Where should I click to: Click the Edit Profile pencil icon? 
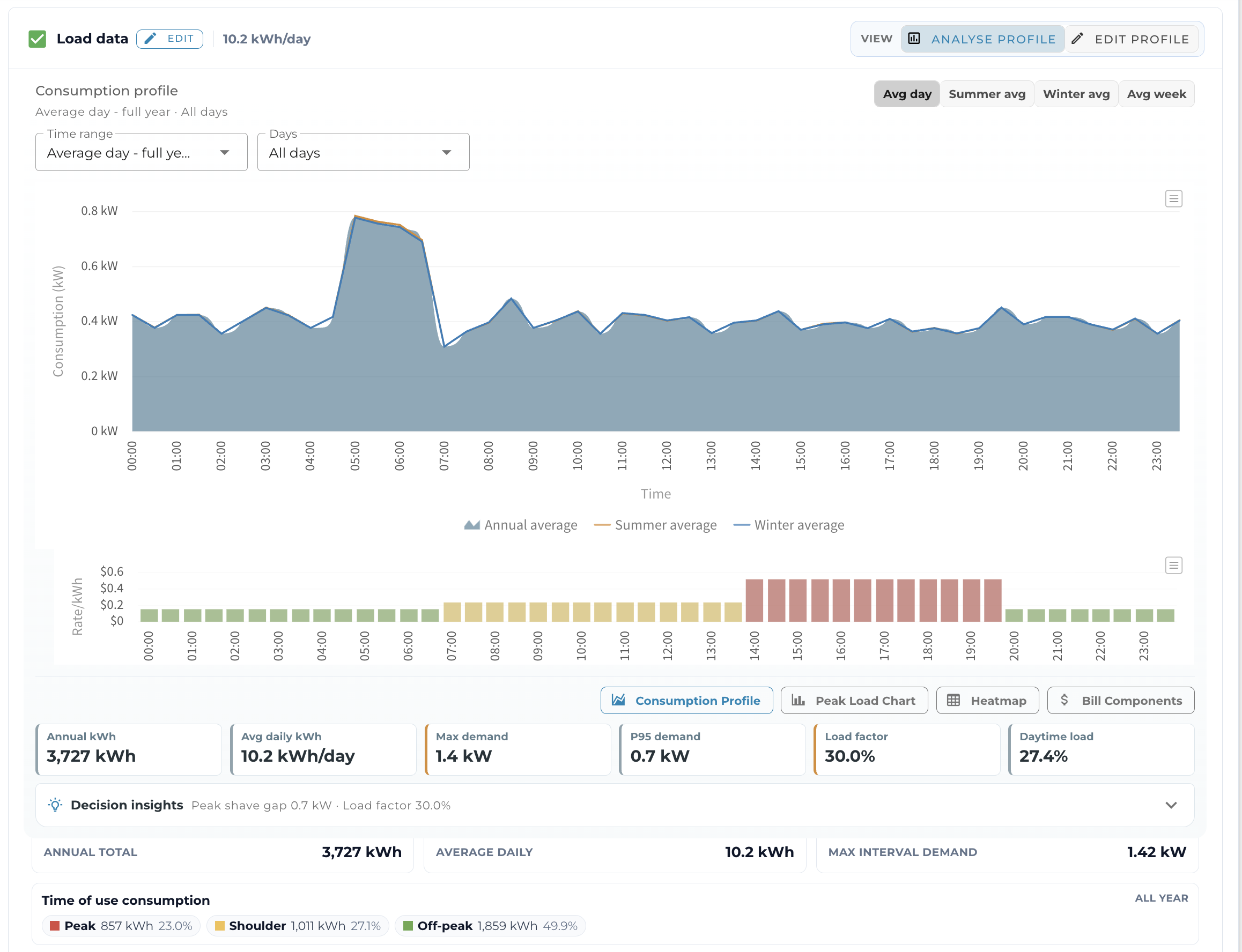click(x=1077, y=39)
